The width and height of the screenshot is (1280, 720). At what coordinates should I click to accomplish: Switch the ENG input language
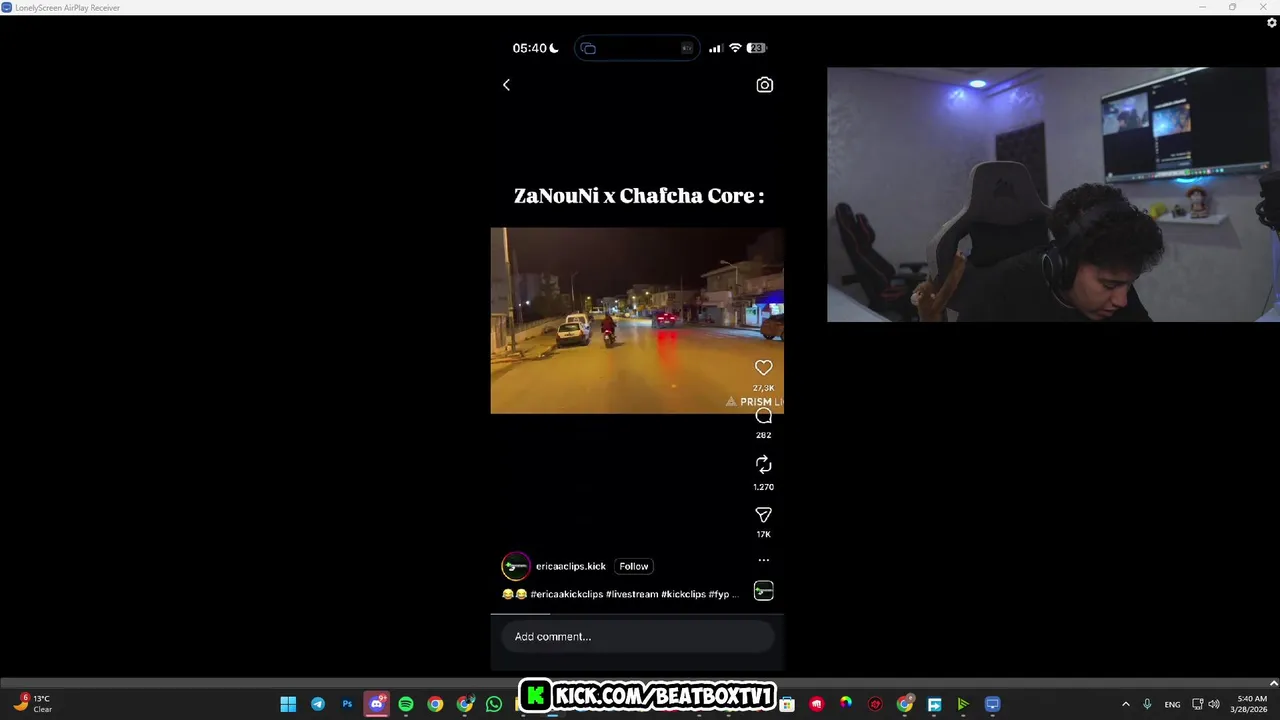1172,704
